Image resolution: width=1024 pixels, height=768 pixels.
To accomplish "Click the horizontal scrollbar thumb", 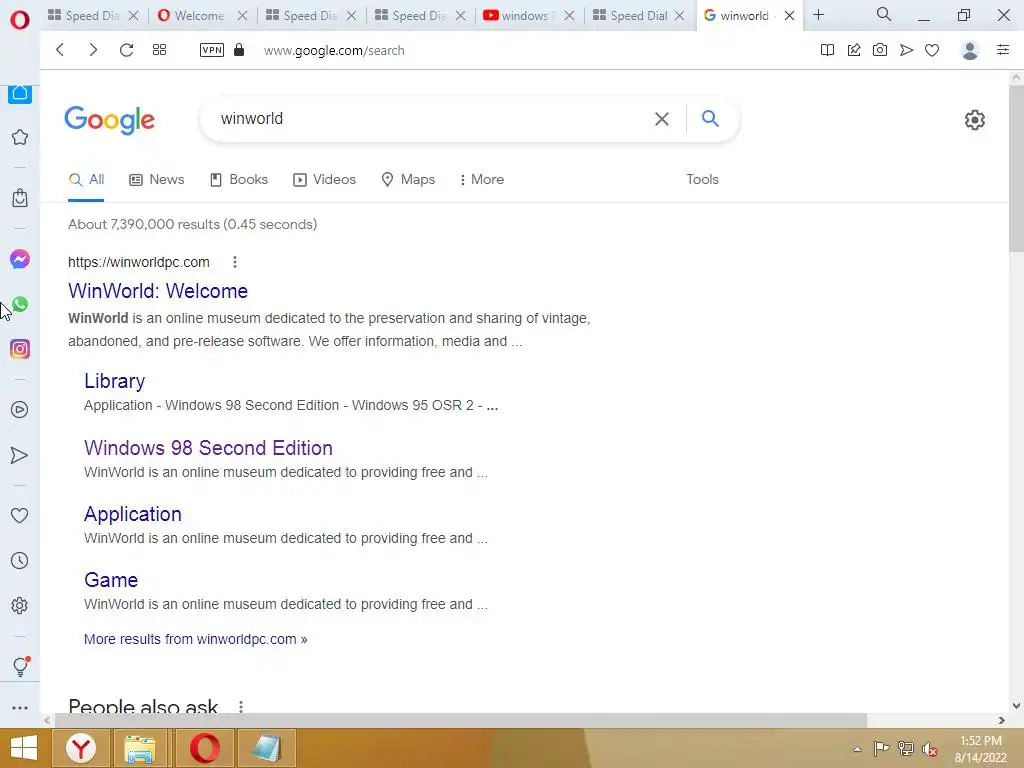I will [460, 720].
